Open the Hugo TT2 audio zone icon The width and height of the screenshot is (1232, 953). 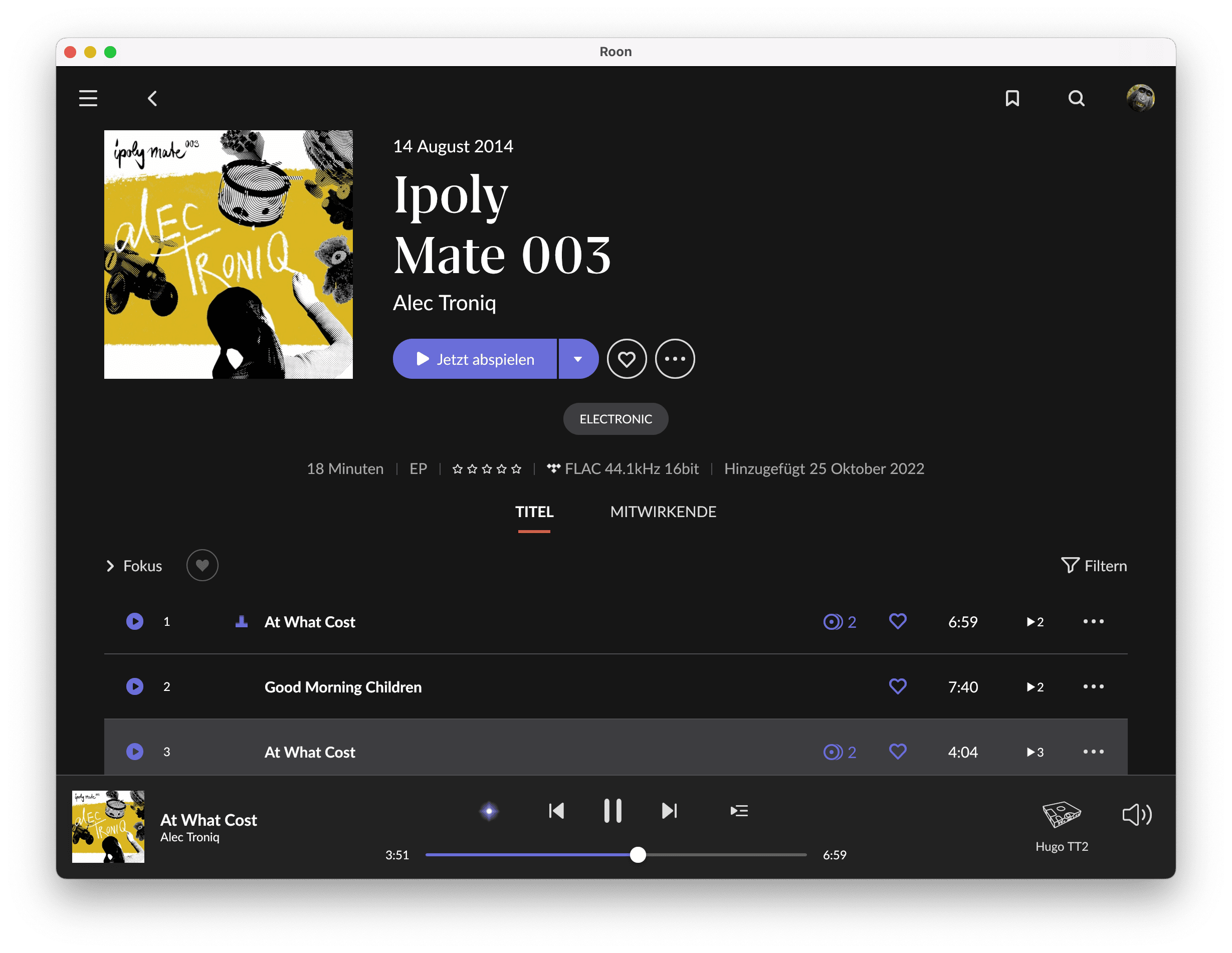coord(1061,815)
